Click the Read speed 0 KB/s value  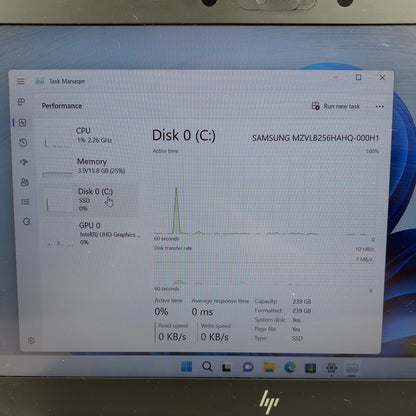tap(172, 337)
